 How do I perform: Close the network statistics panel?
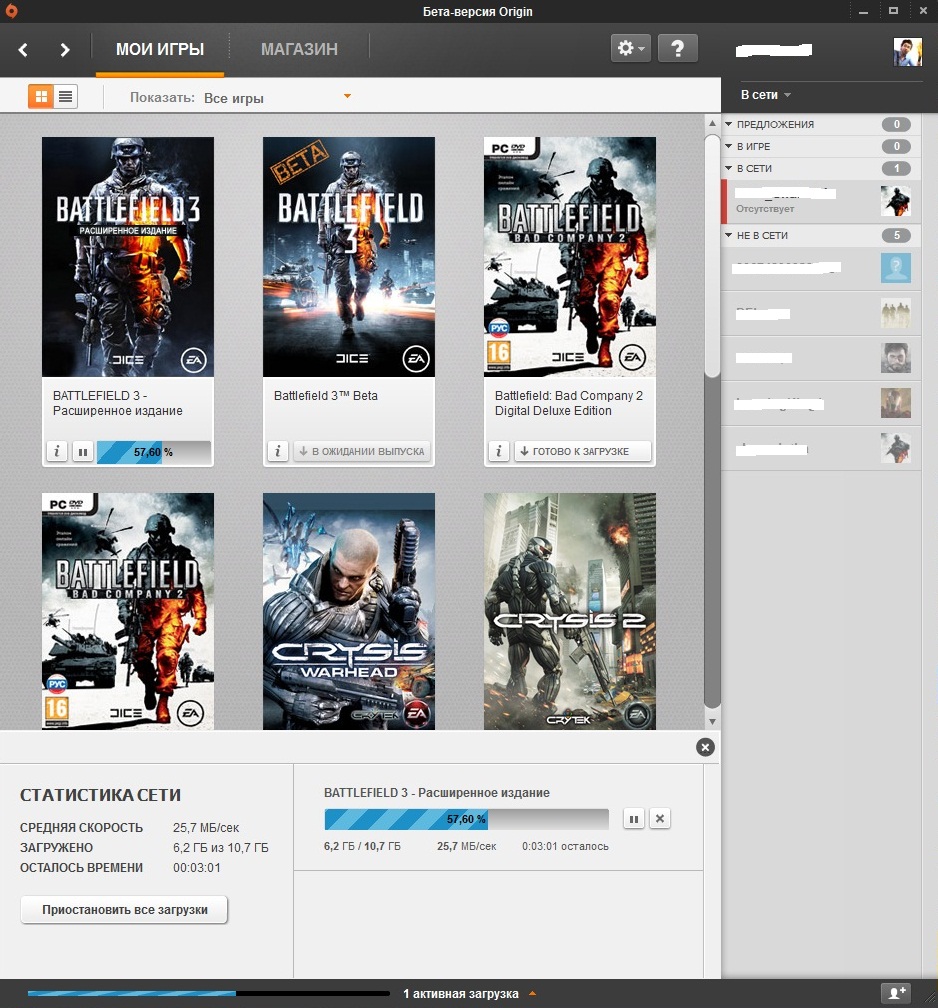(705, 747)
